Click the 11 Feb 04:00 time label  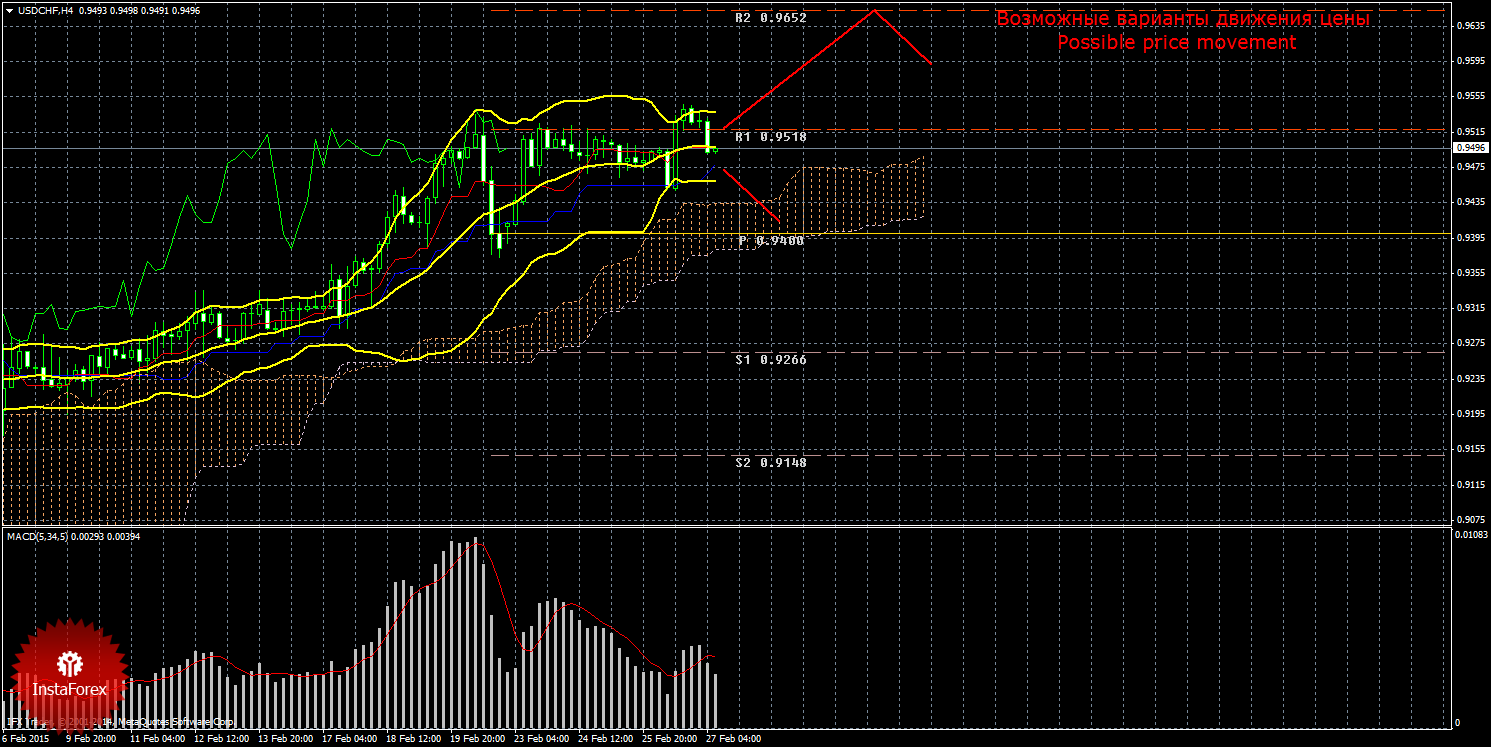pos(157,740)
